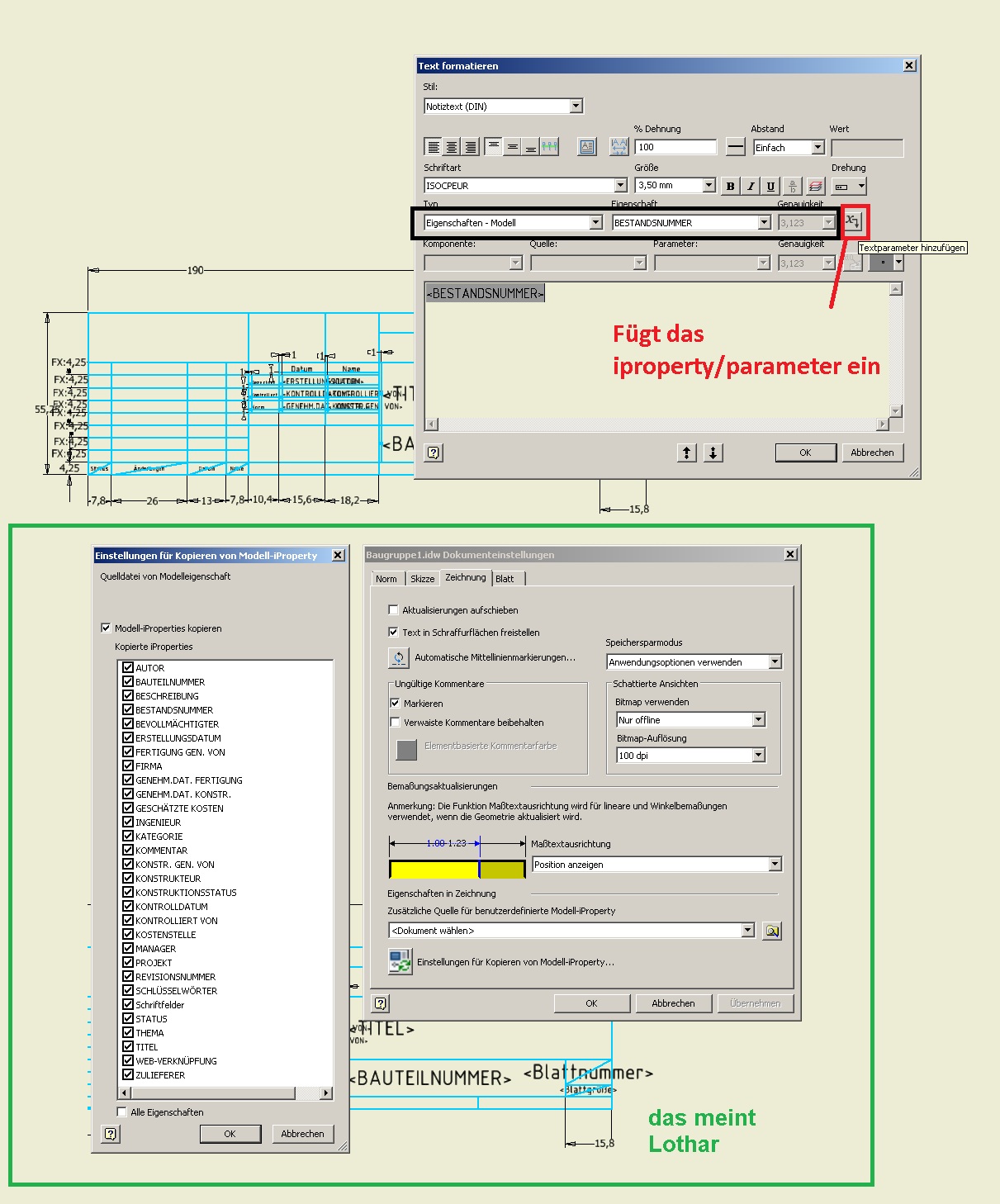The height and width of the screenshot is (1204, 1000).
Task: Enable Alle Eigenschaften checkbox
Action: click(122, 1112)
